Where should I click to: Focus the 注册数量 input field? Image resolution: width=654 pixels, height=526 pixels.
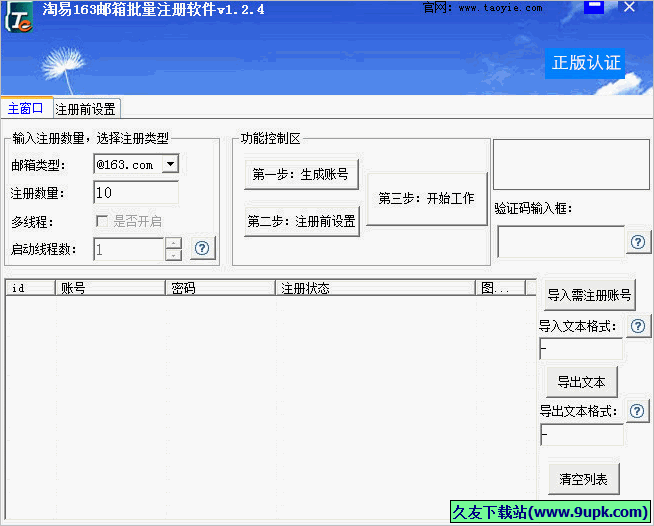(136, 192)
